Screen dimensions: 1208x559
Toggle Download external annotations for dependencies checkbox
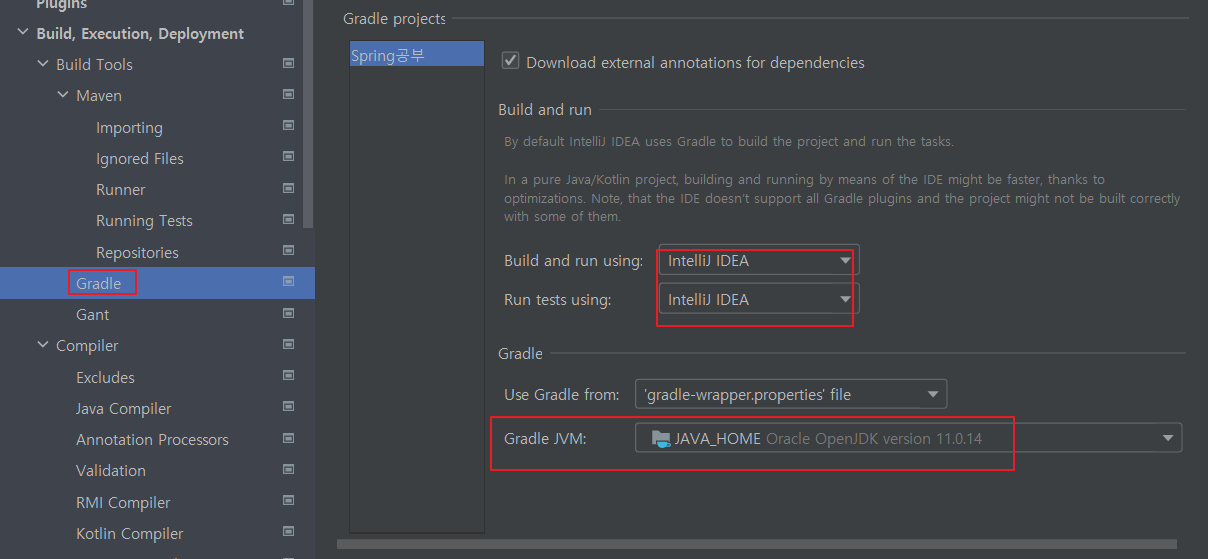click(x=511, y=61)
